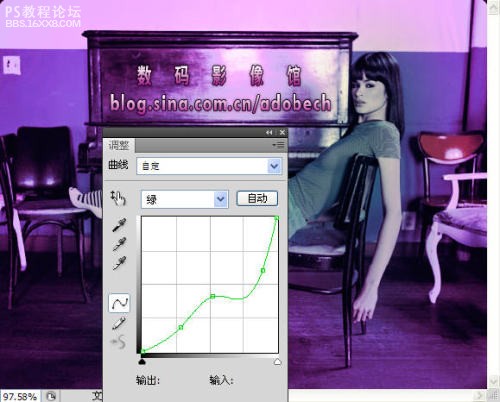
Task: Click the status bar icon beside zoom
Action: point(51,396)
